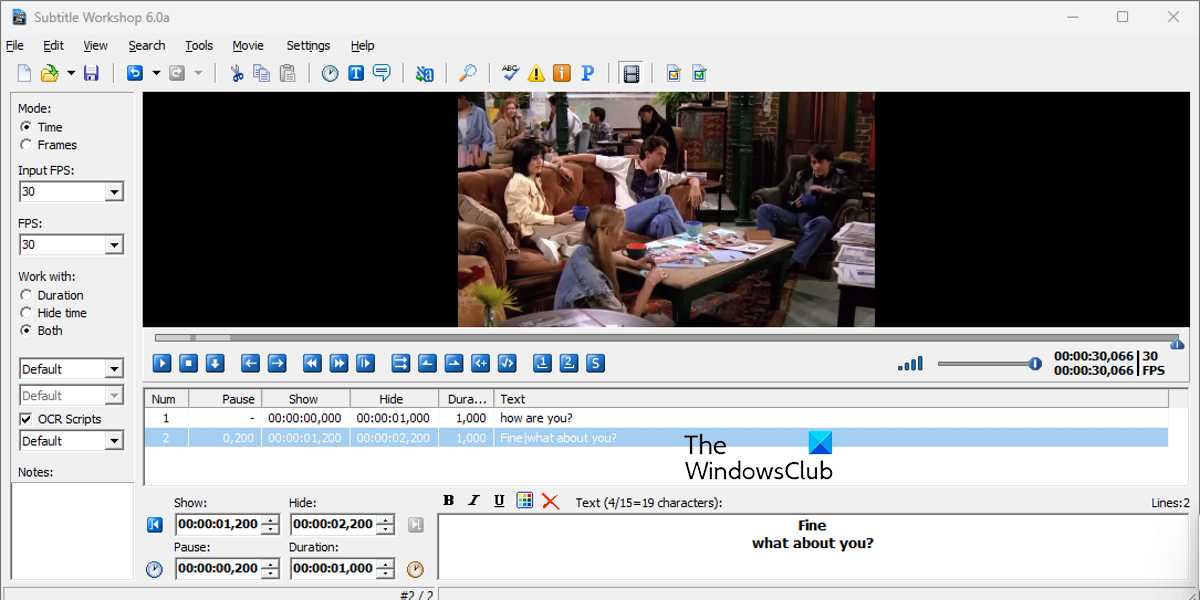Screen dimensions: 1200x600
Task: Open the spell check ABC icon
Action: click(x=511, y=73)
